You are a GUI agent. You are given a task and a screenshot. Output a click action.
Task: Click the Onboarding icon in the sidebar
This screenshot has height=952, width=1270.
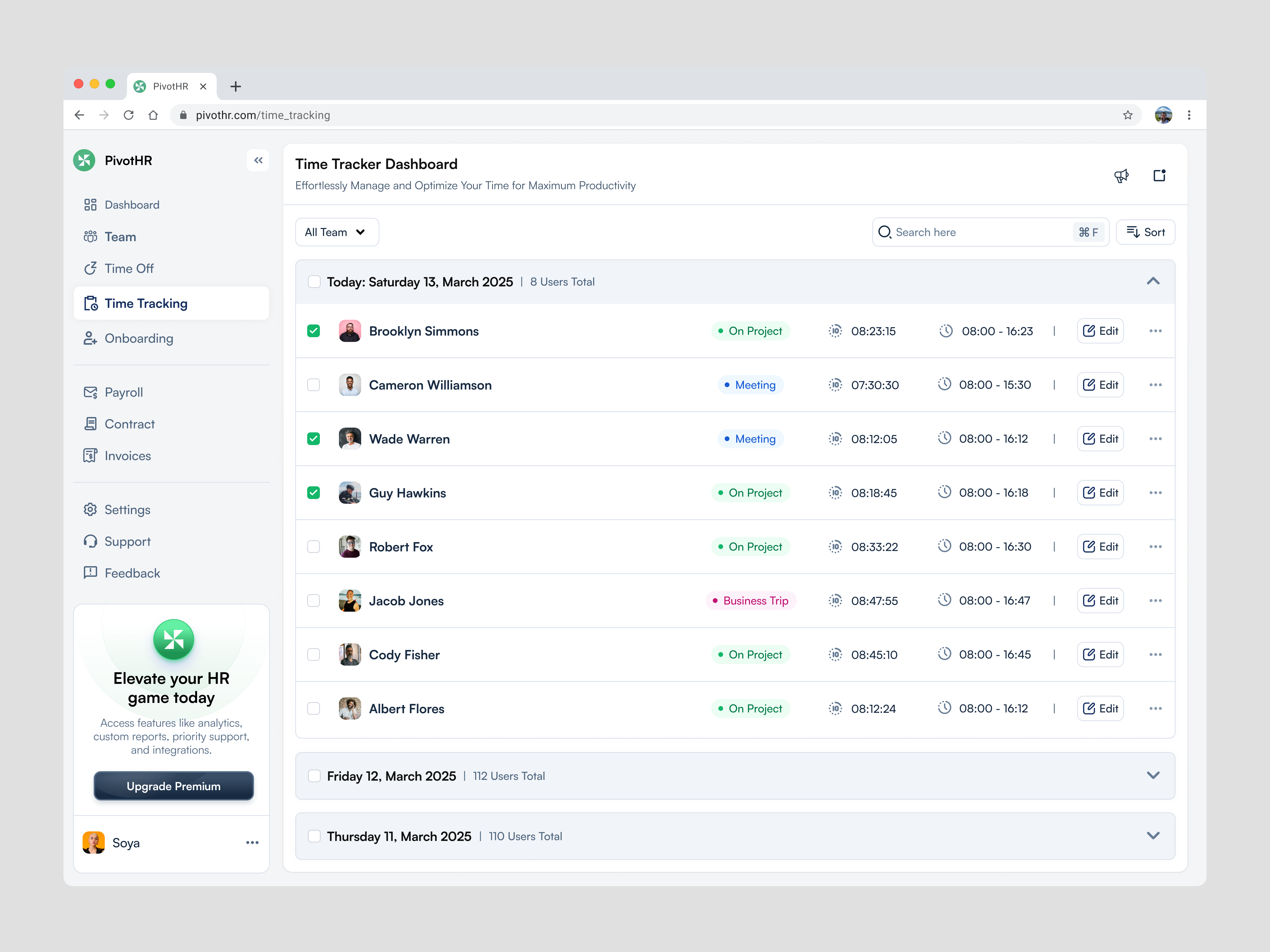(x=91, y=338)
